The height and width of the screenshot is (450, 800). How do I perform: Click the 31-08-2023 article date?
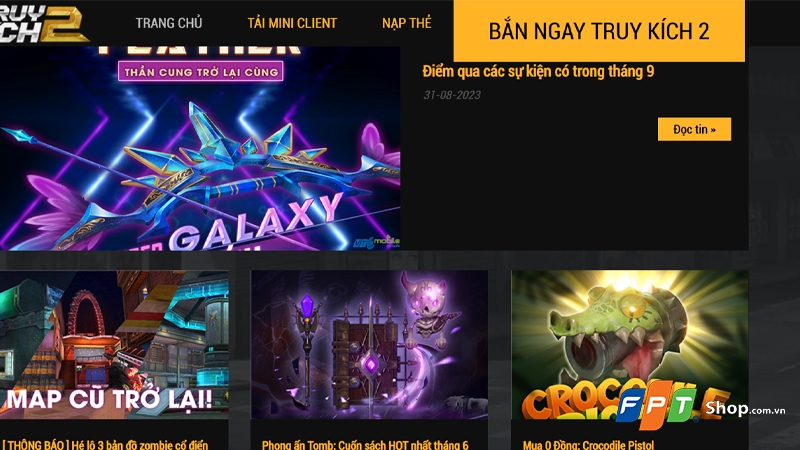click(452, 95)
